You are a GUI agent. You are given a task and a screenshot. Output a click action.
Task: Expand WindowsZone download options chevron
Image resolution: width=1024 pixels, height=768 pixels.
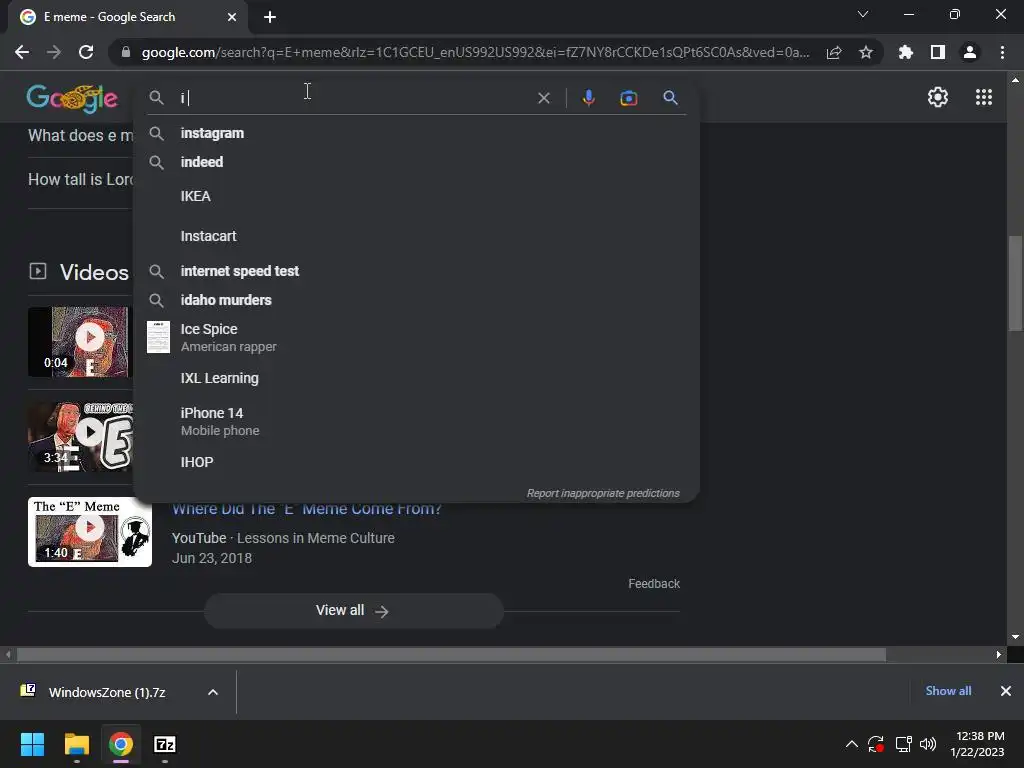[x=213, y=692]
